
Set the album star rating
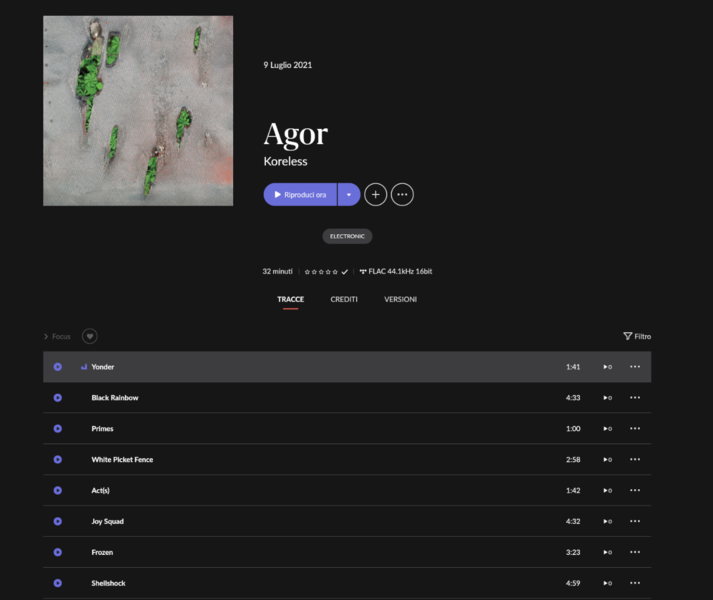[320, 271]
